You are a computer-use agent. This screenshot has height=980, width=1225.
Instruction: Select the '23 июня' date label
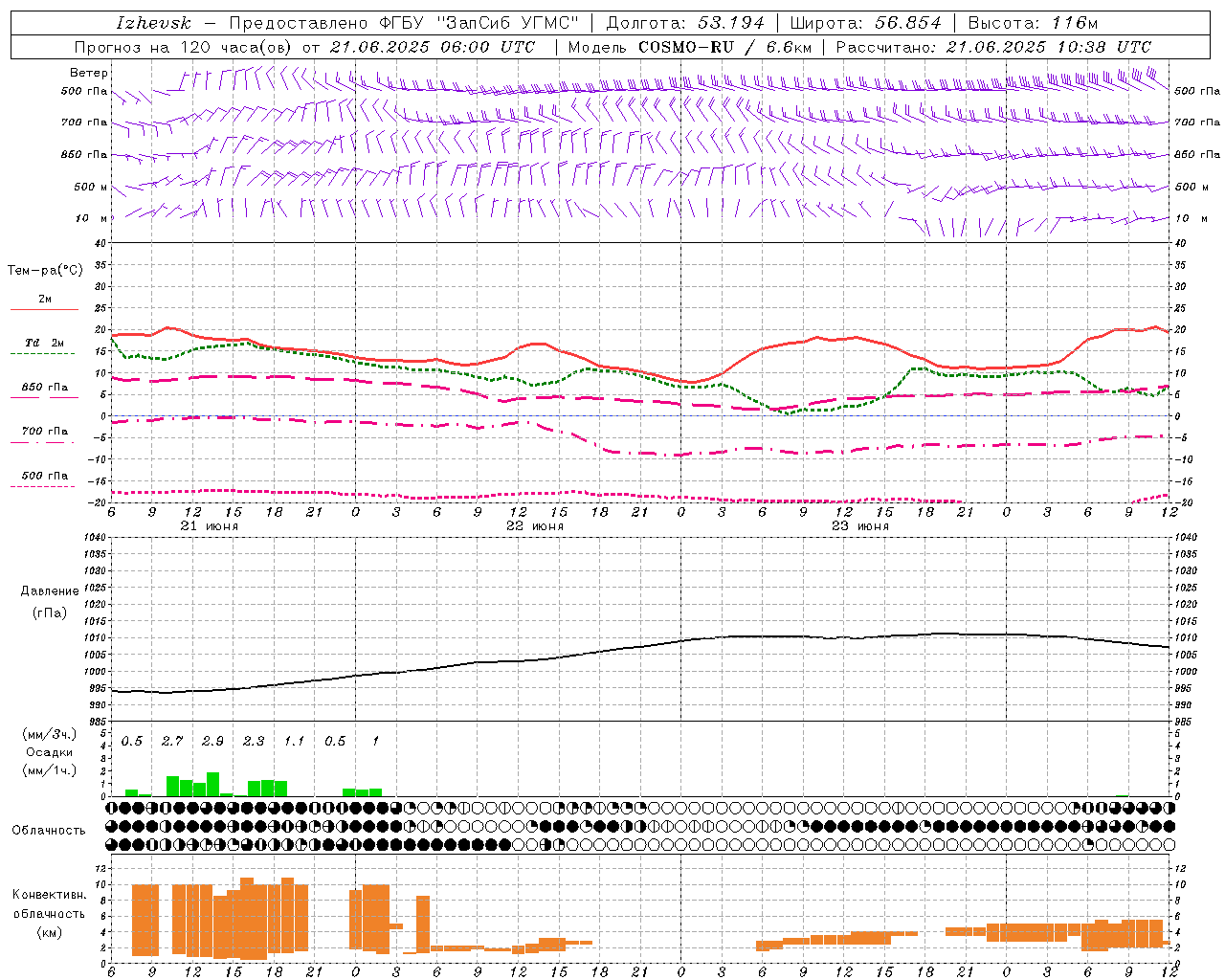point(859,526)
